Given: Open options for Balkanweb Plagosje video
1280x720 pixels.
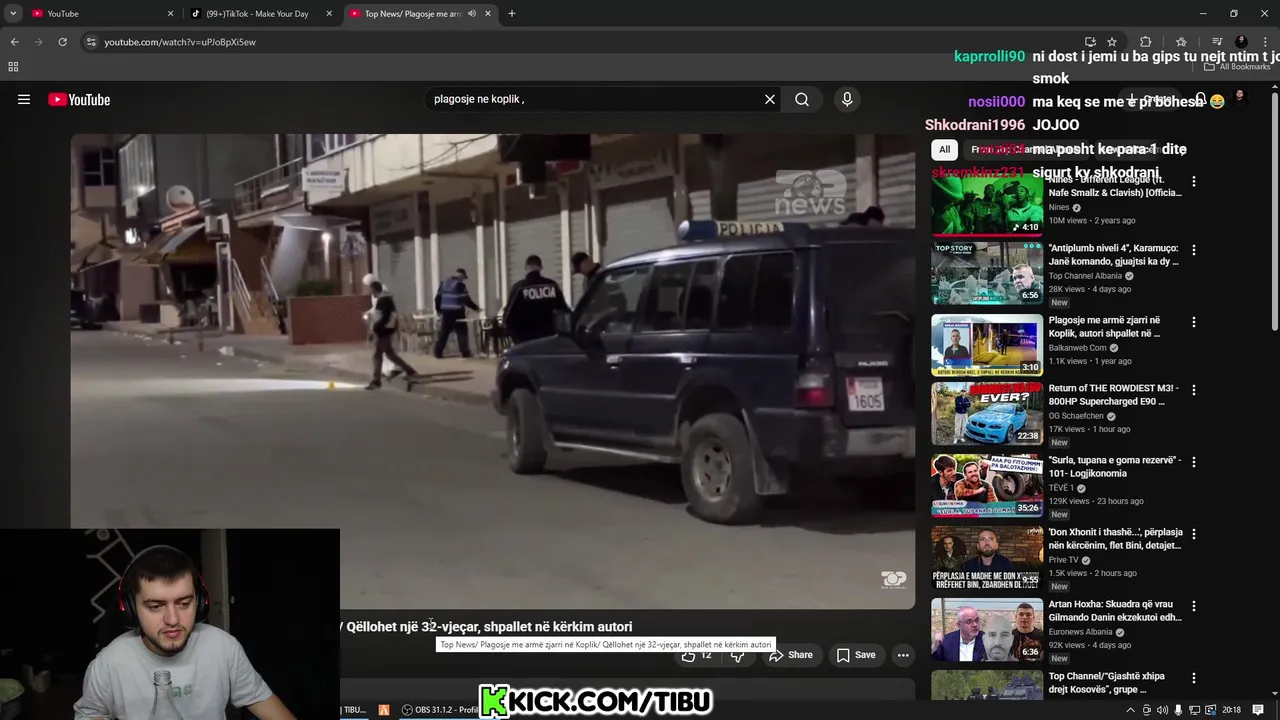Looking at the screenshot, I should (x=1193, y=322).
